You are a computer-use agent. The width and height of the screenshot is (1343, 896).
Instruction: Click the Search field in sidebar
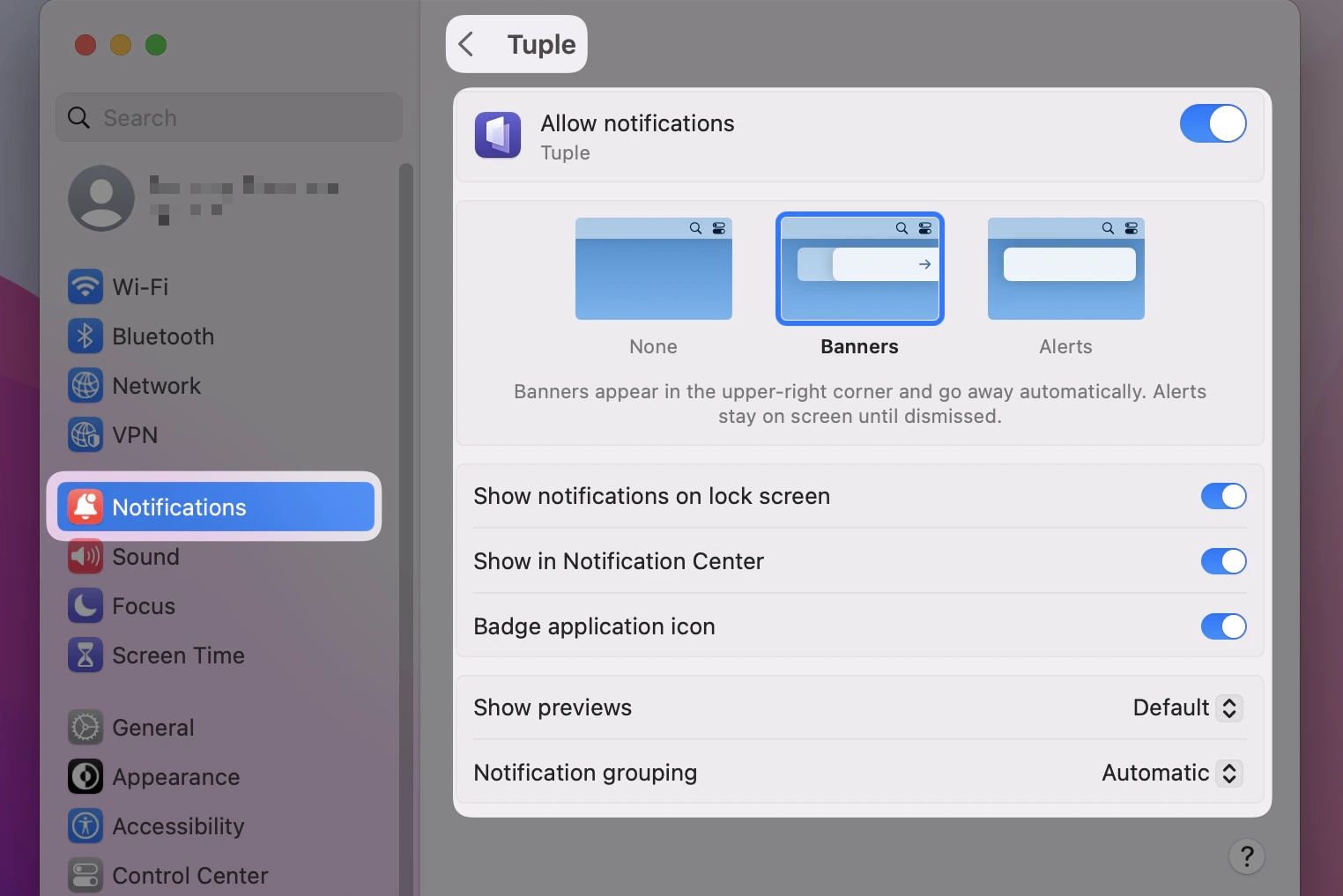(229, 117)
